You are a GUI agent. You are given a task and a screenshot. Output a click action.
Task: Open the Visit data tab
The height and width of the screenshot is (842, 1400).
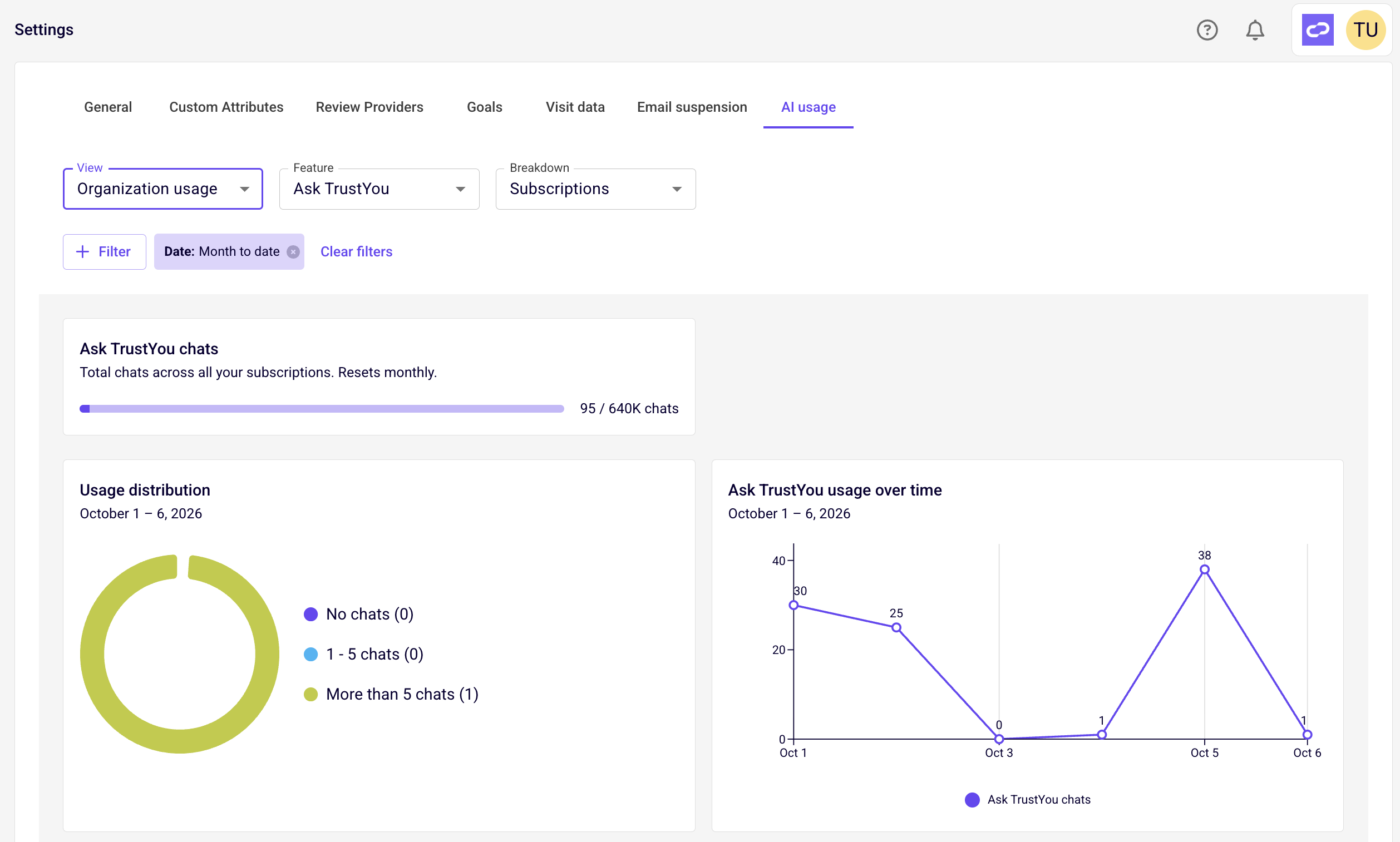click(x=575, y=107)
